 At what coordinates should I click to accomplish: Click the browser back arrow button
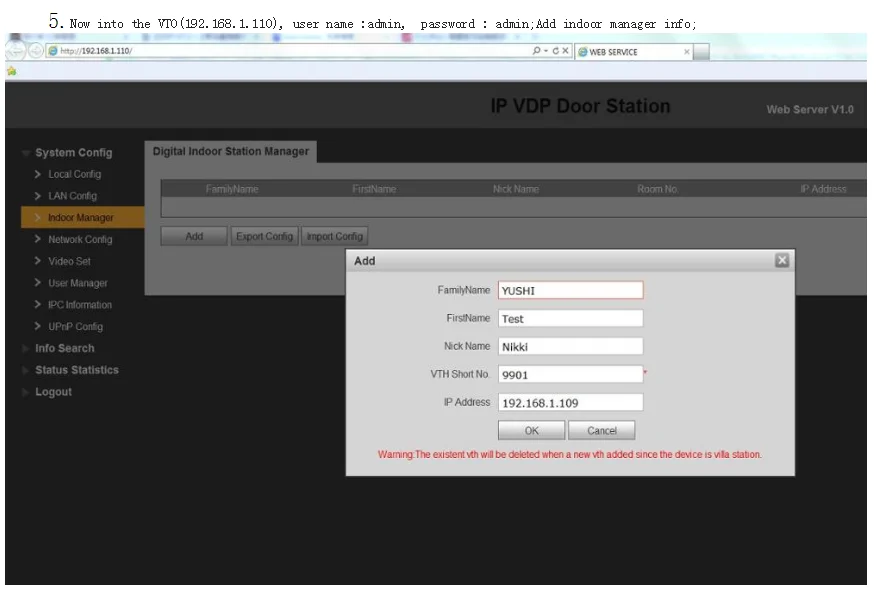click(x=16, y=51)
